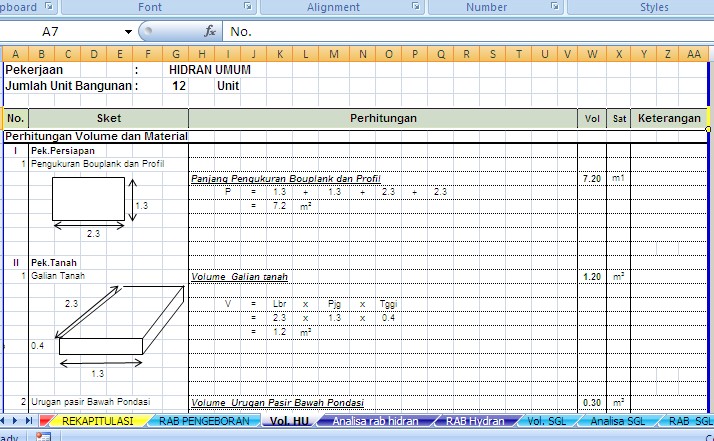Open the RAB Hydran sheet tab
This screenshot has height=441, width=714.
tap(475, 421)
